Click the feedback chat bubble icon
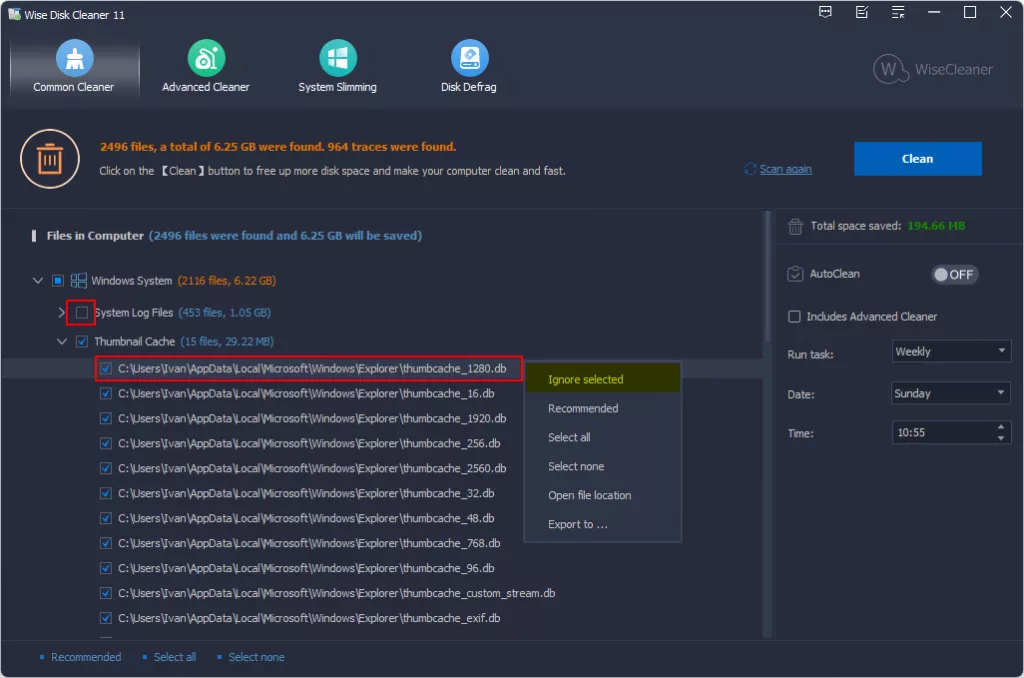 (x=825, y=12)
